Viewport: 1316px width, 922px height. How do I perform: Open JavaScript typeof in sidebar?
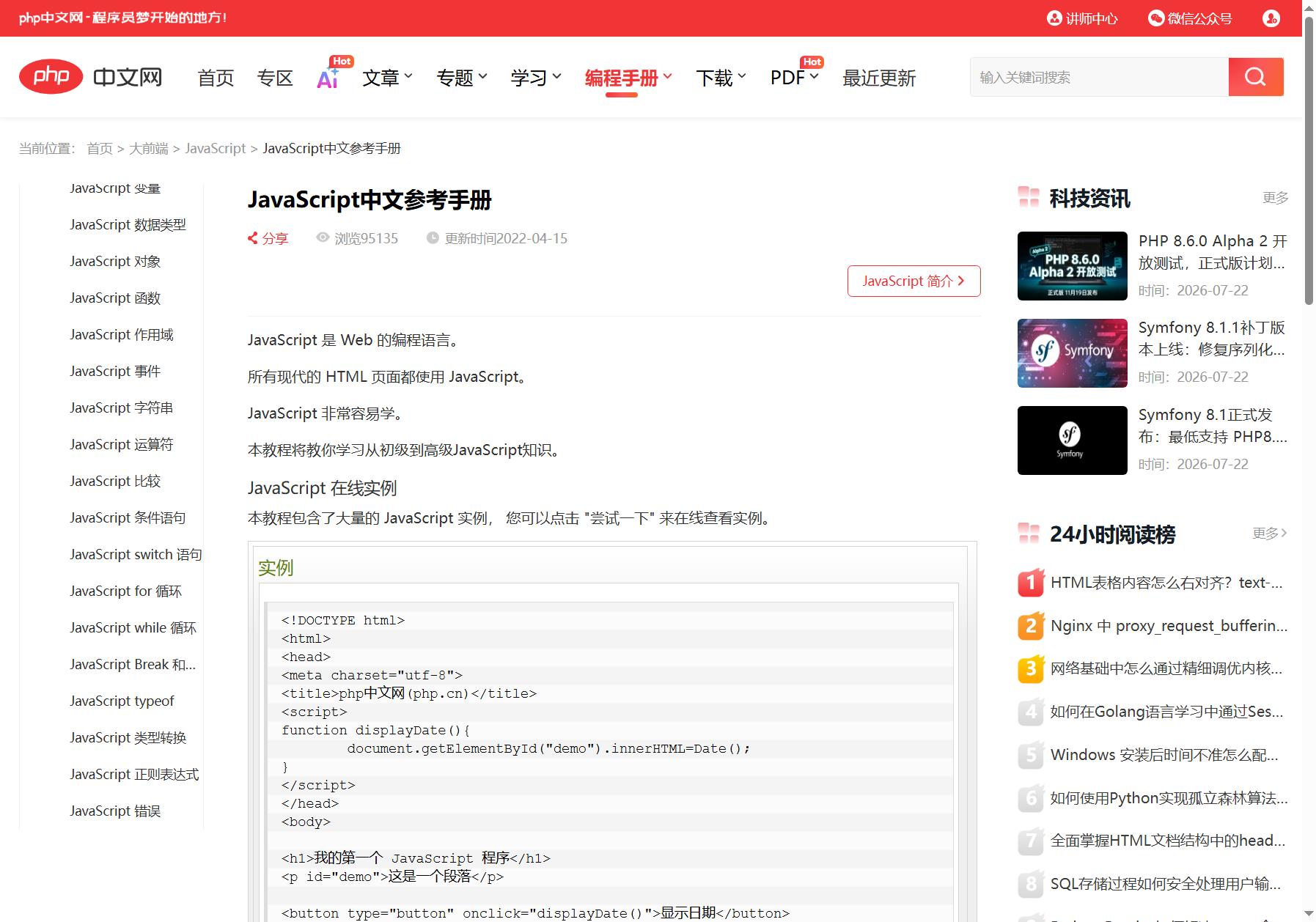pos(122,701)
